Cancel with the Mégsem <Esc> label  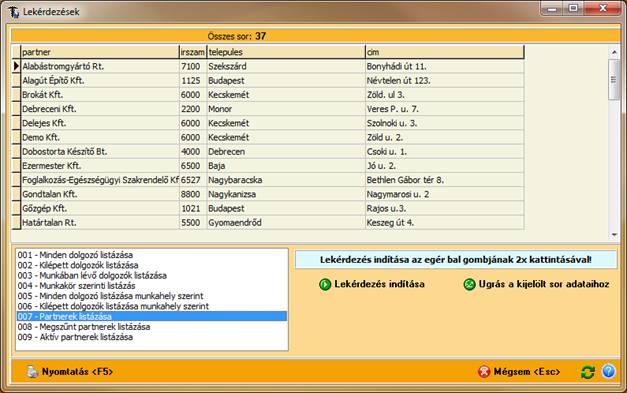pos(527,372)
